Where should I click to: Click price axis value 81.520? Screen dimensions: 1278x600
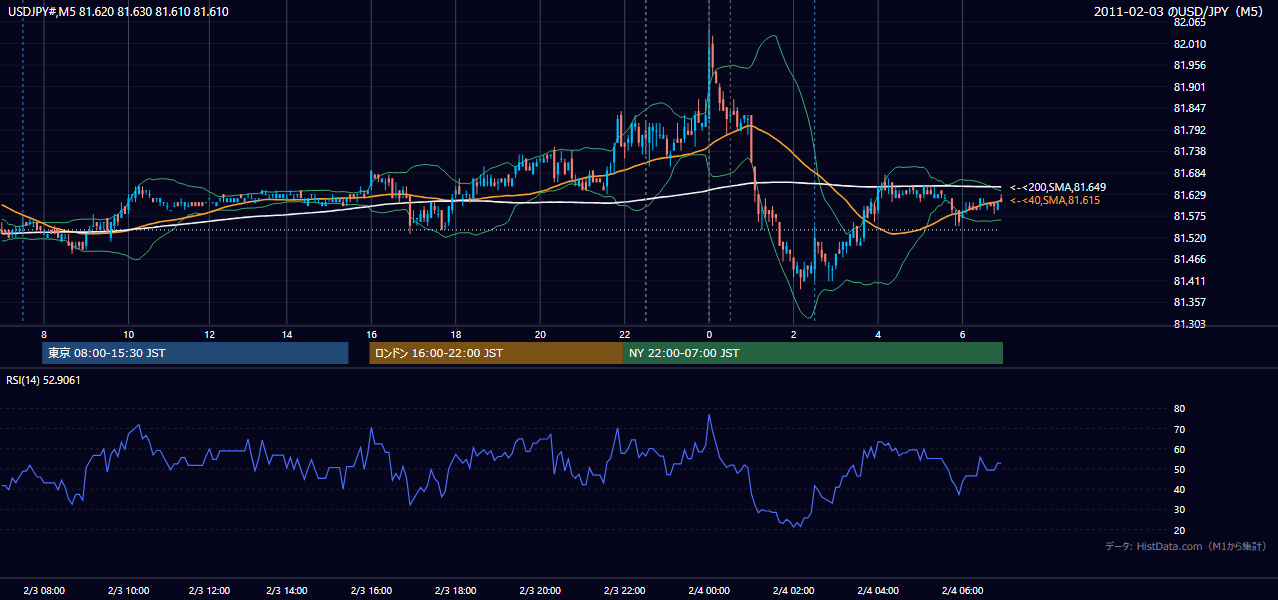click(1189, 238)
